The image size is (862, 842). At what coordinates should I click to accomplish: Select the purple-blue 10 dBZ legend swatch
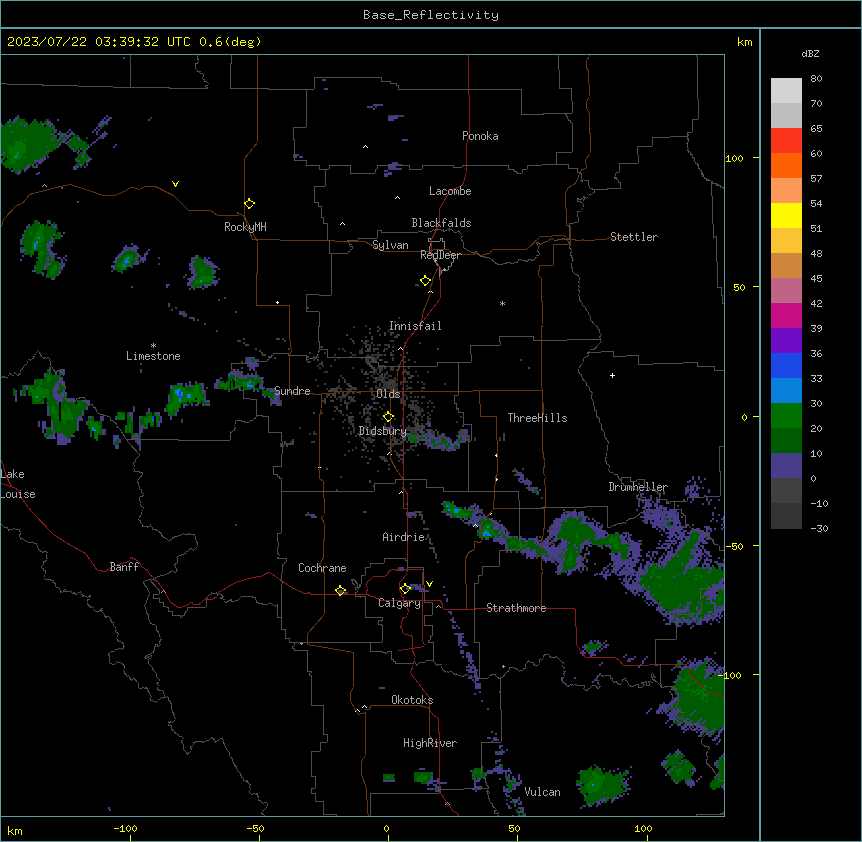[x=786, y=466]
